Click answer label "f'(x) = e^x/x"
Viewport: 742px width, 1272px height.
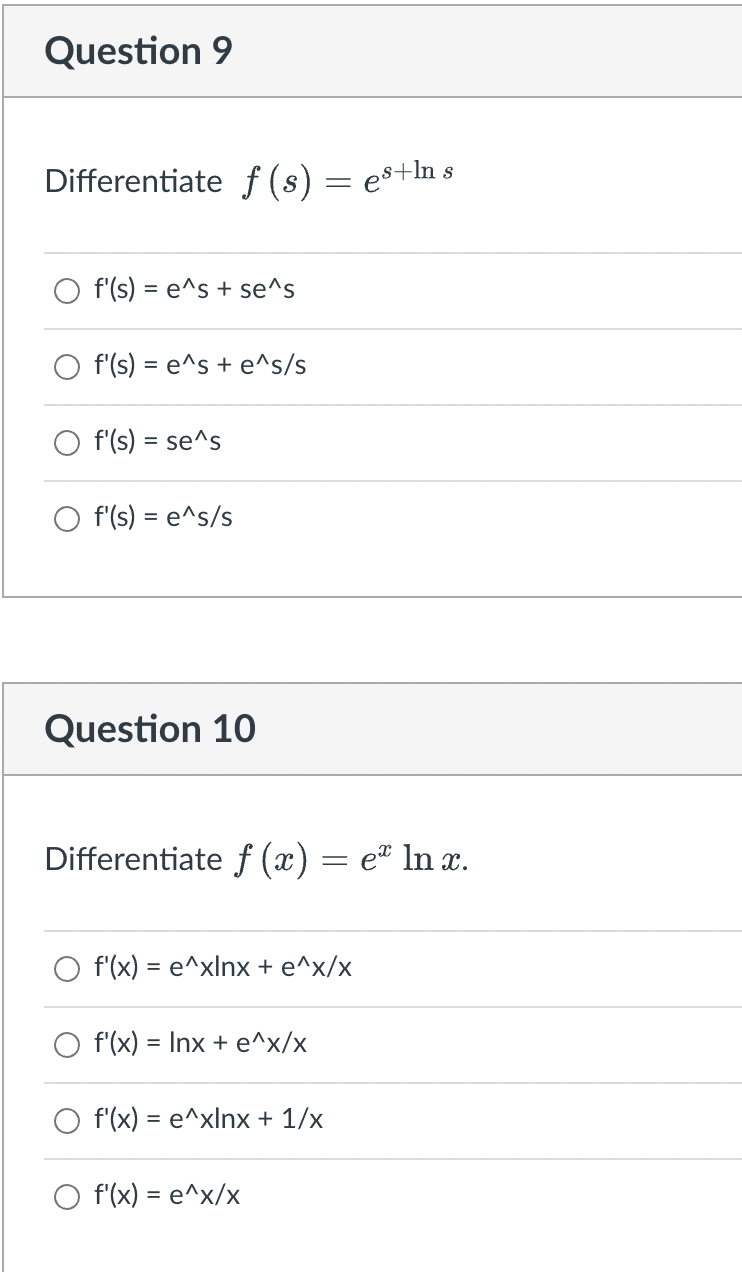(166, 1196)
